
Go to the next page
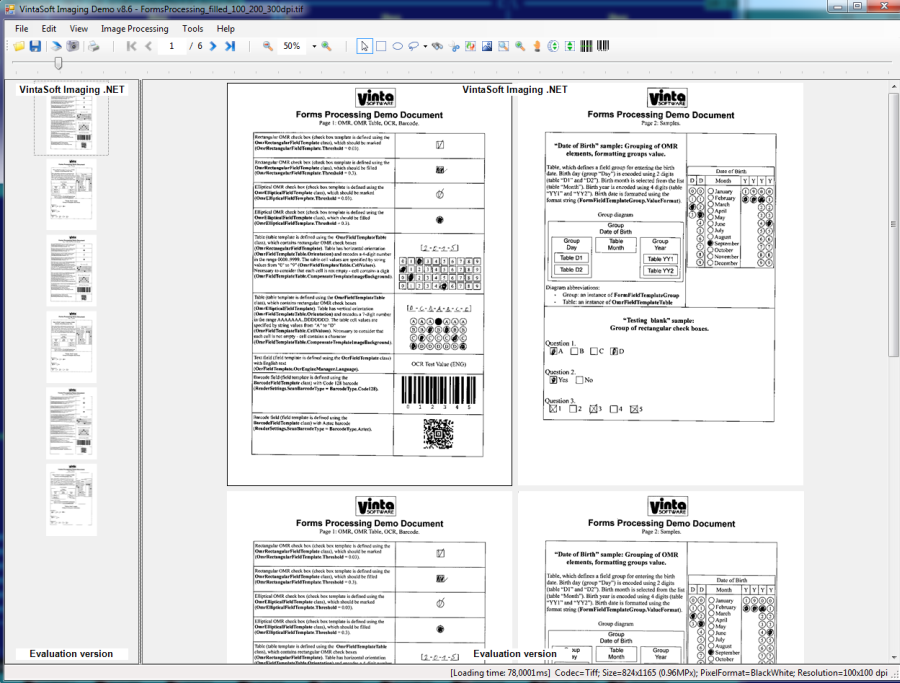point(213,46)
